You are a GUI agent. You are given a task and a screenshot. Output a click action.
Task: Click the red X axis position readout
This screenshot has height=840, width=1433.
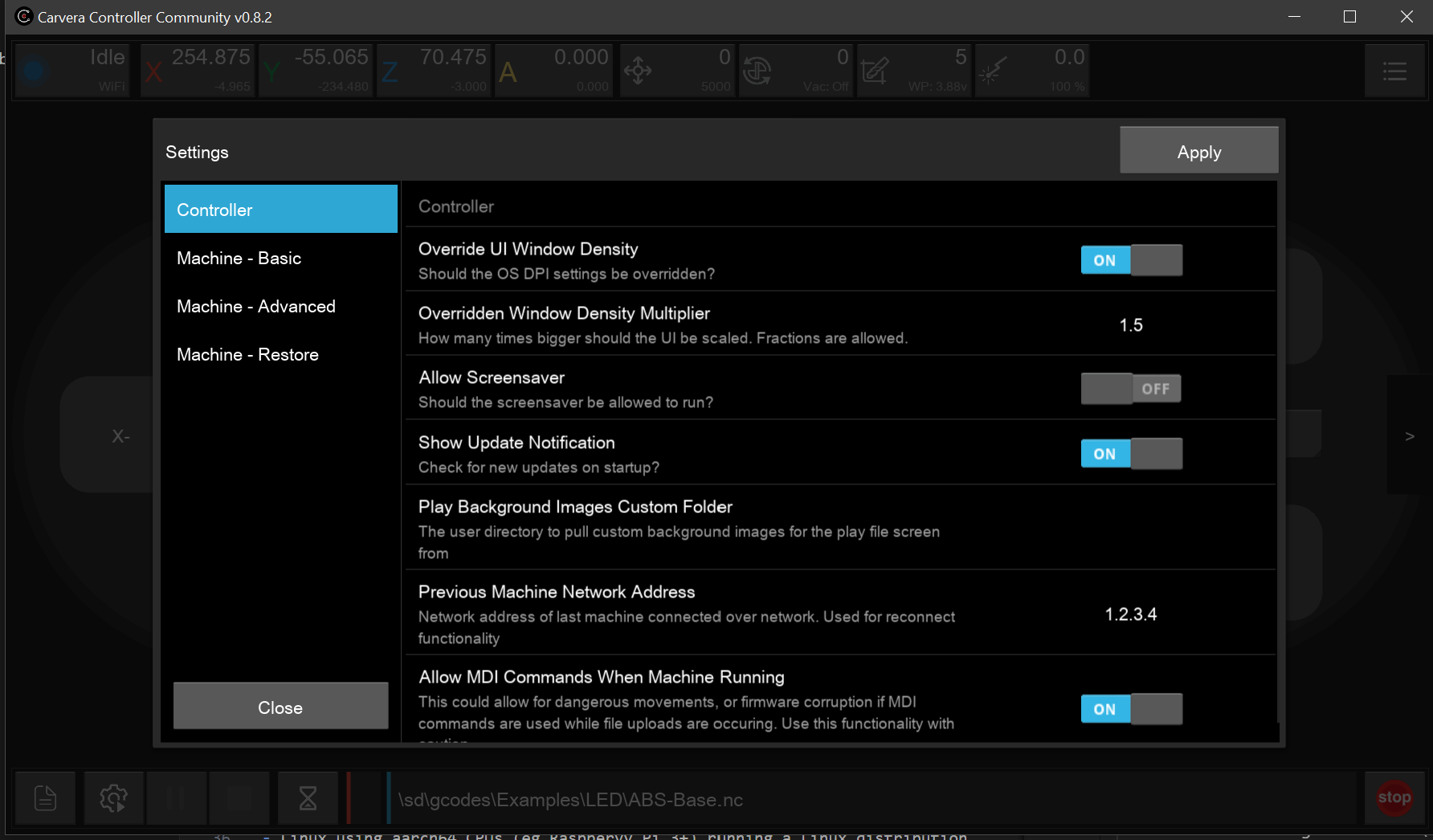pos(198,70)
